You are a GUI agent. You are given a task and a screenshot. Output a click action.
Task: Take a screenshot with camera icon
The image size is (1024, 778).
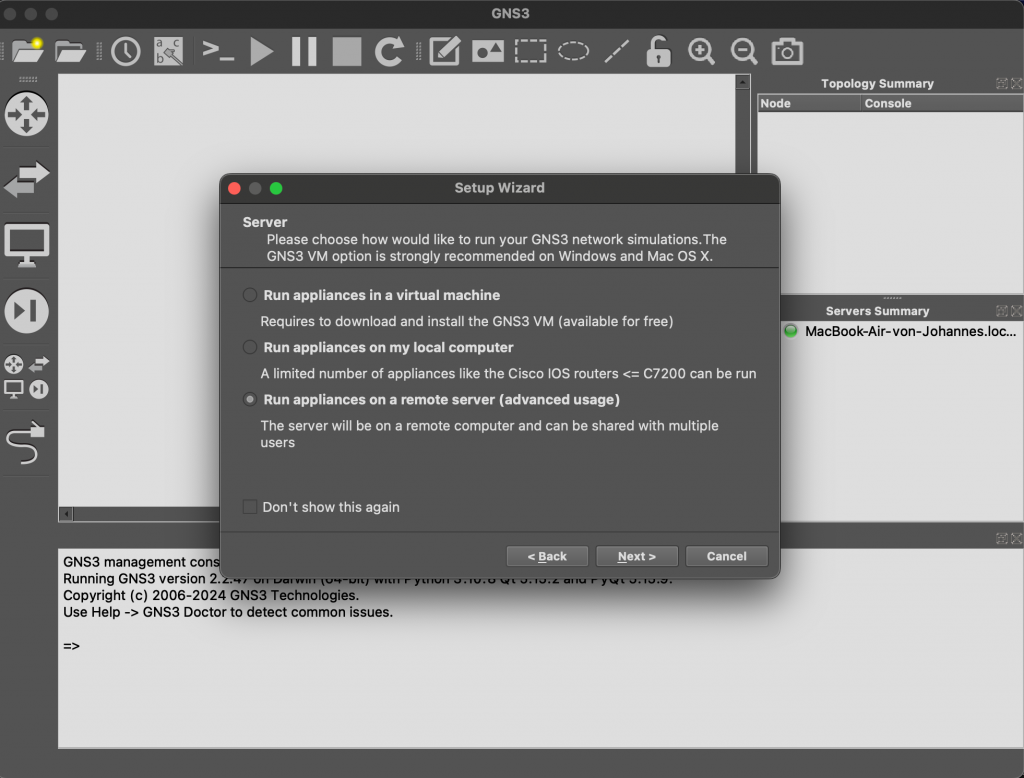787,51
